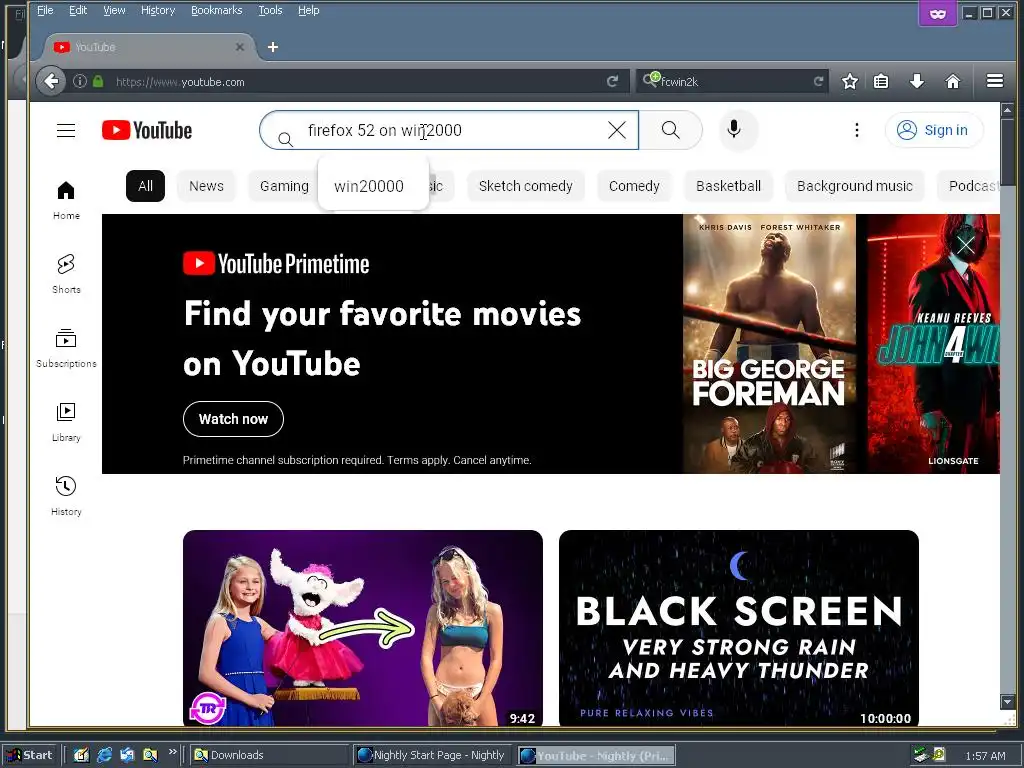Go back with the browser back arrow

tap(51, 82)
